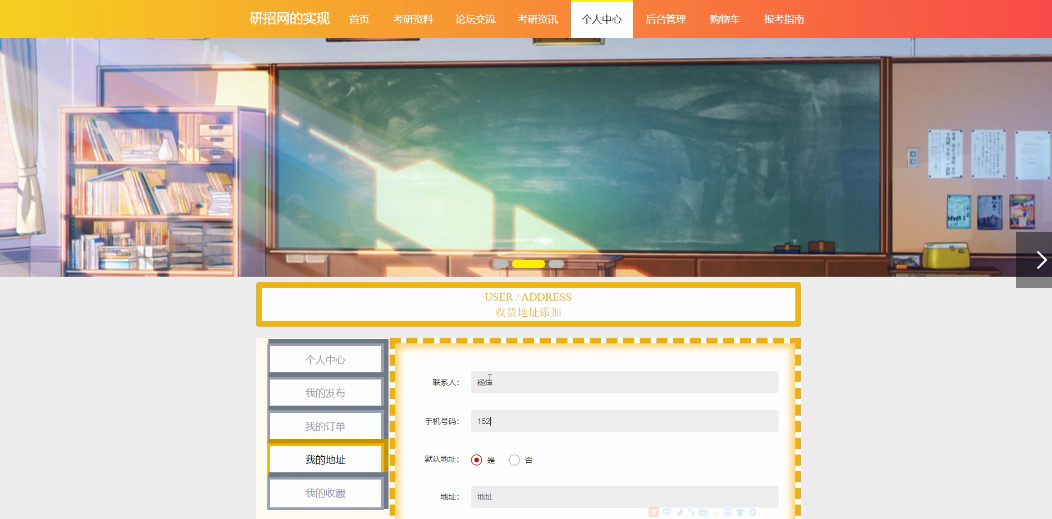This screenshot has height=519, width=1052.
Task: Open 我的发布 in the sidebar
Action: 325,393
